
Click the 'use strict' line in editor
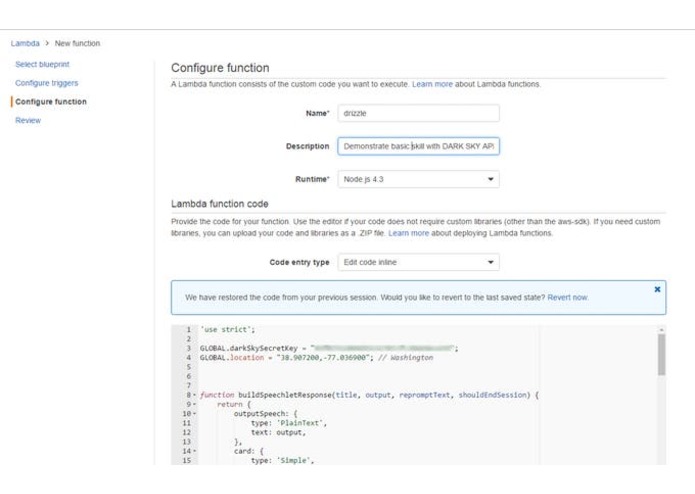(227, 330)
